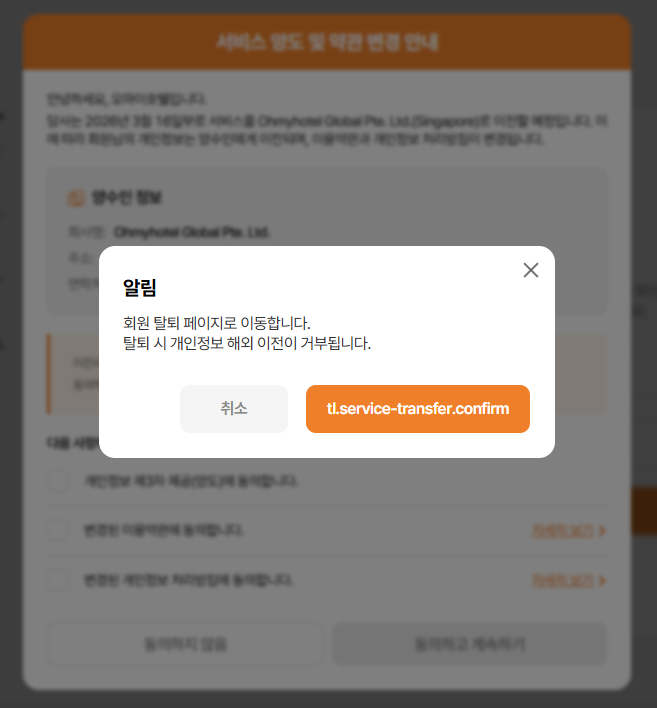This screenshot has height=708, width=657.
Task: Click the Ohmyhotel Global Pte. Ltd. company name
Action: tap(191, 232)
